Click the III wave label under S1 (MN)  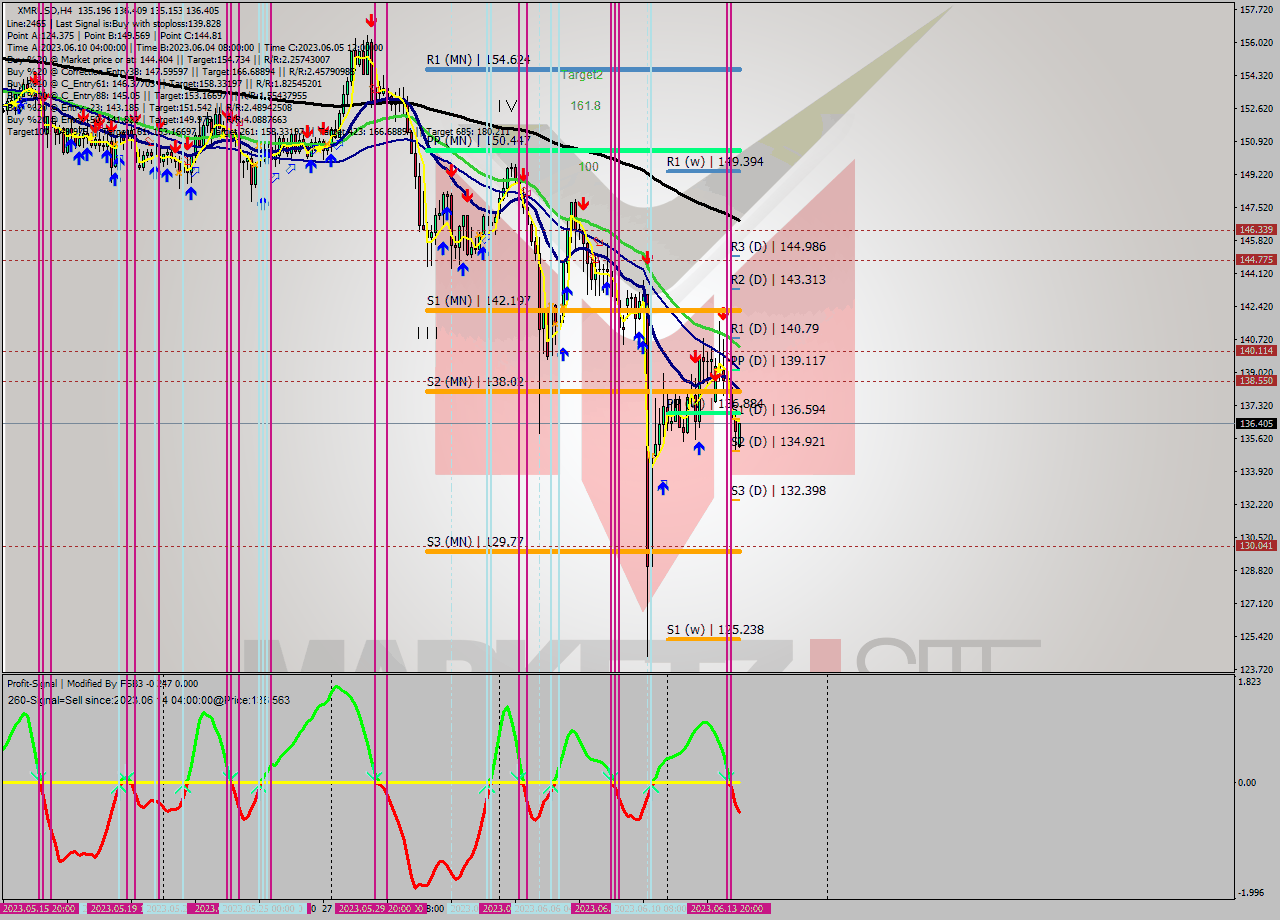(x=427, y=333)
